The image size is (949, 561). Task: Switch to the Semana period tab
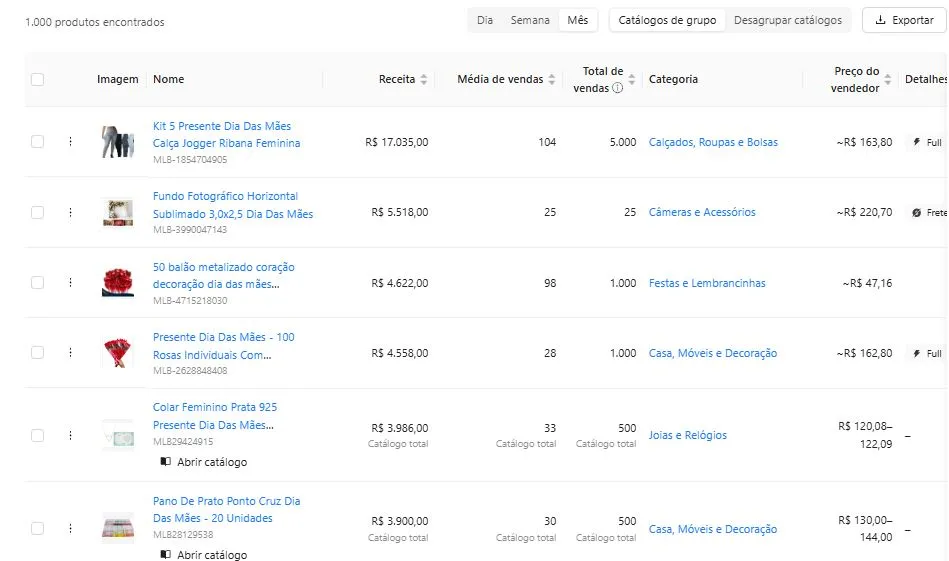529,20
